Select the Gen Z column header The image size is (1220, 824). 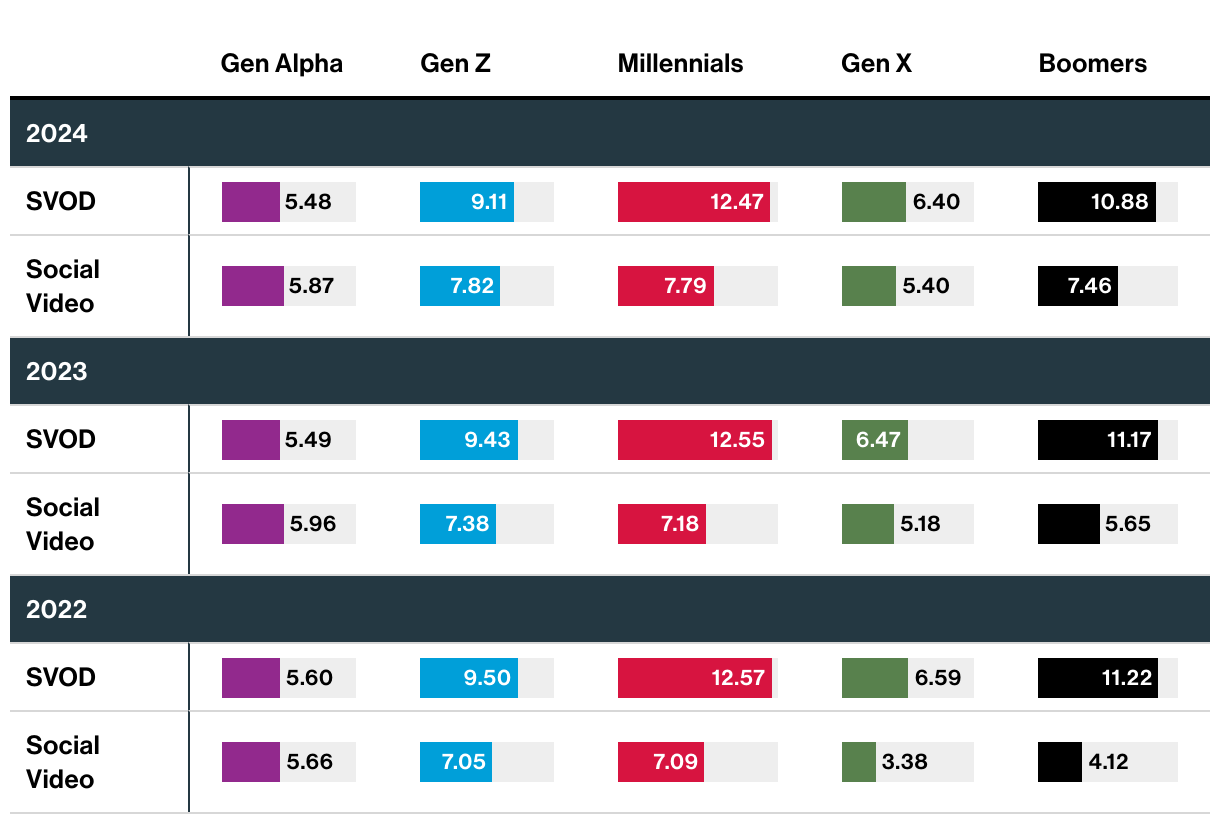(x=455, y=64)
